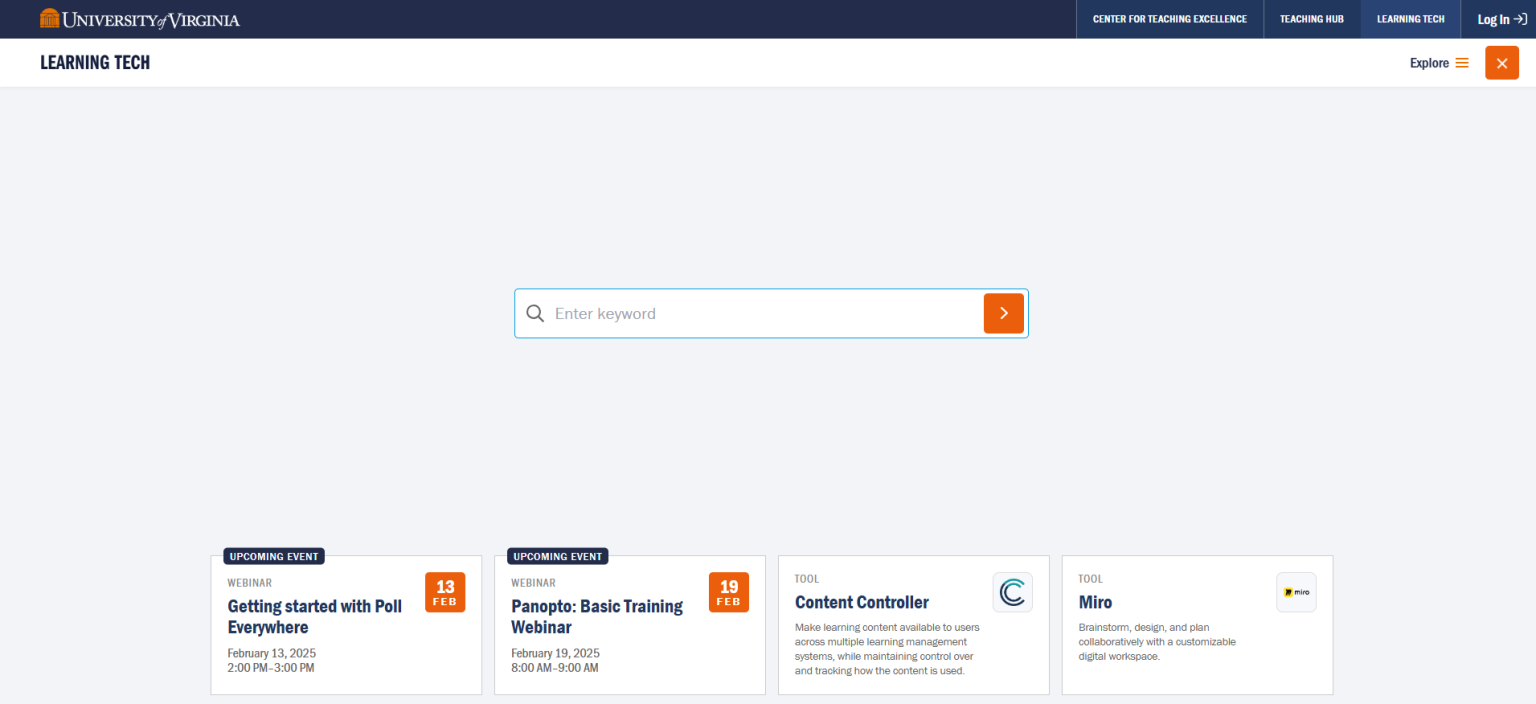
Task: Switch to the Teaching Hub navigation tab
Action: click(x=1312, y=18)
